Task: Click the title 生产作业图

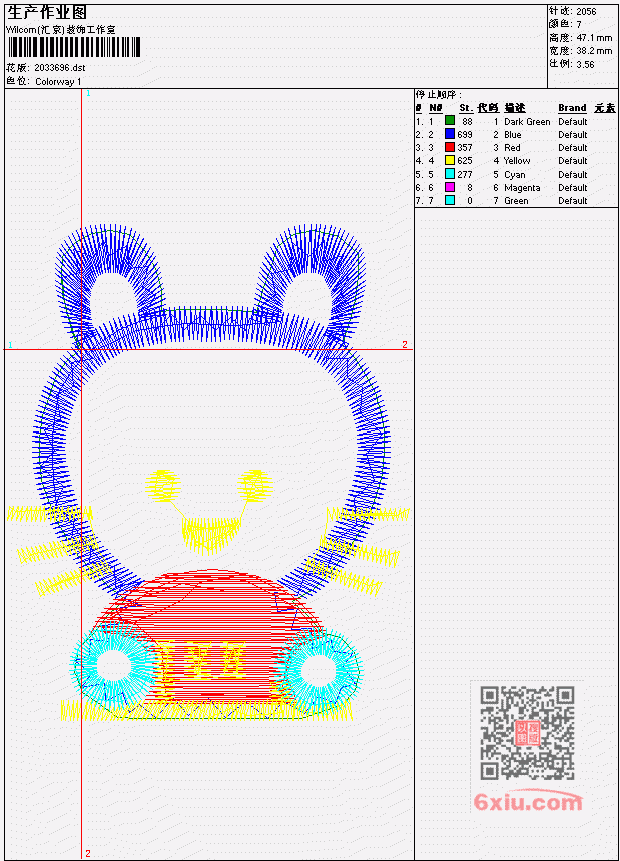Action: pyautogui.click(x=47, y=13)
